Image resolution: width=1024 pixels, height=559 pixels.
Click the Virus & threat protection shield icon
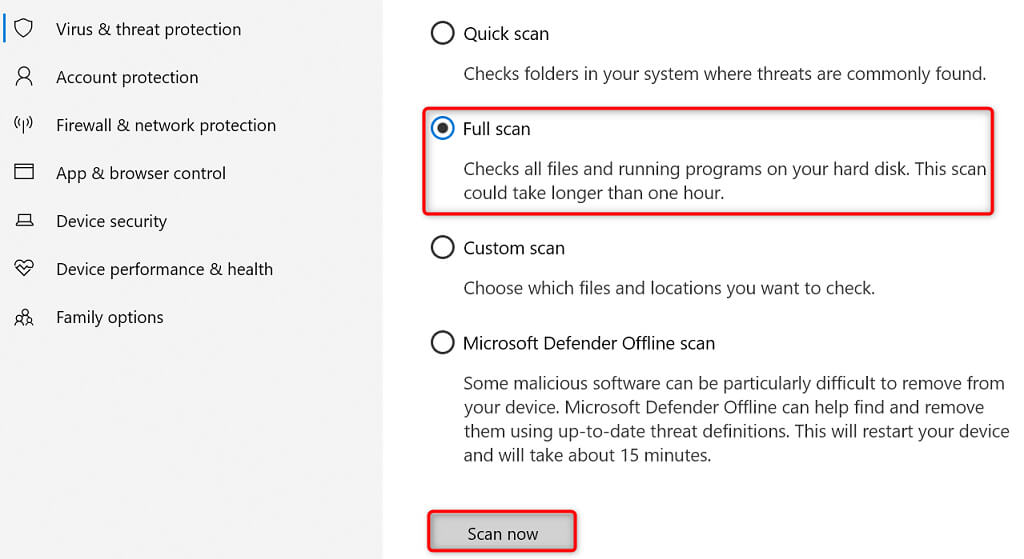click(x=24, y=29)
